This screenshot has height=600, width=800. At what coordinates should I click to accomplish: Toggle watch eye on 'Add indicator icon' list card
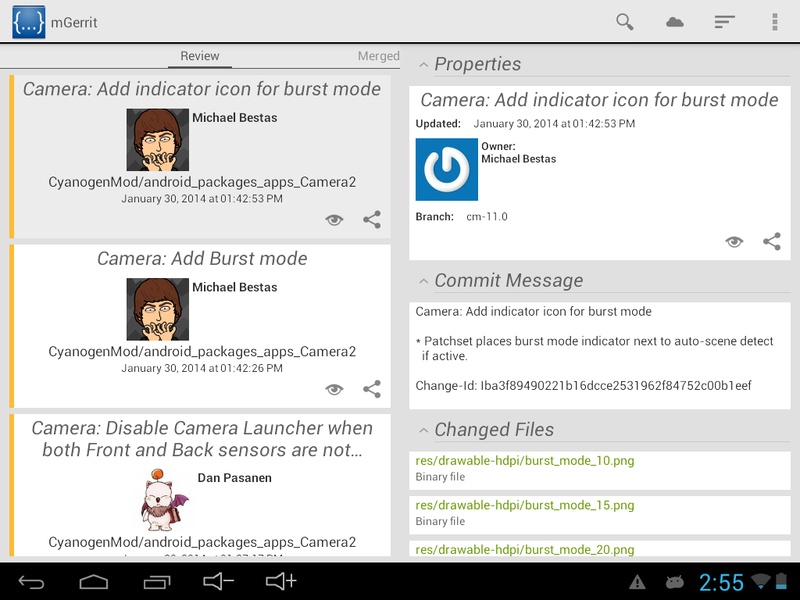coord(334,220)
